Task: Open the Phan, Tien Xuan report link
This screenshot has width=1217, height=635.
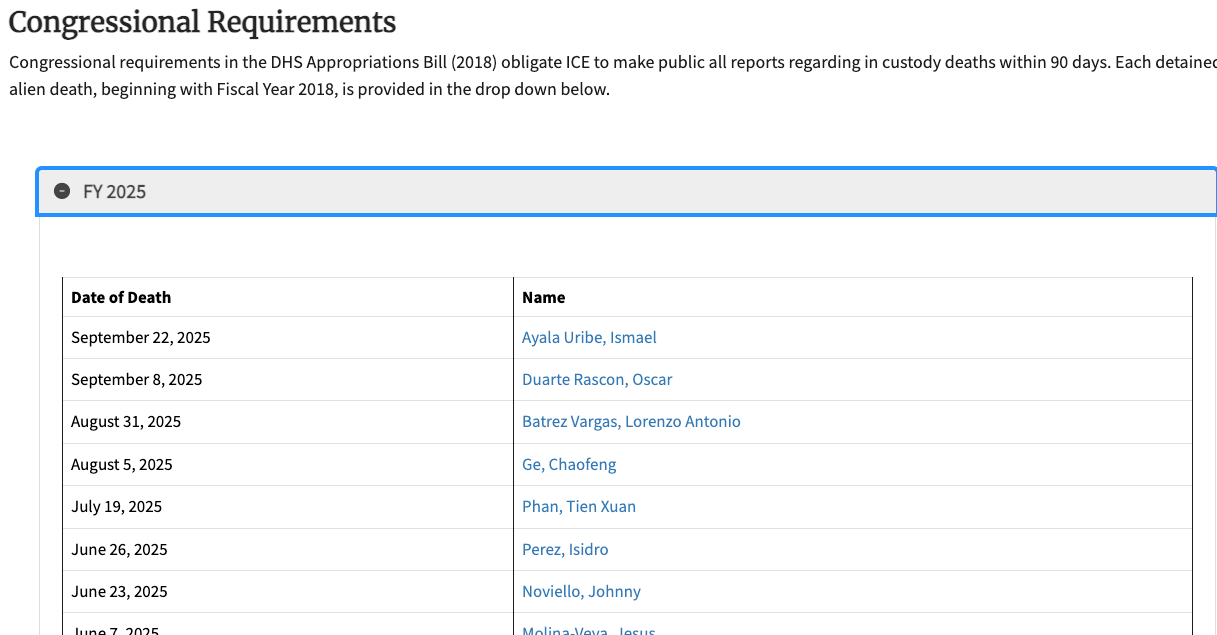Action: pos(579,507)
